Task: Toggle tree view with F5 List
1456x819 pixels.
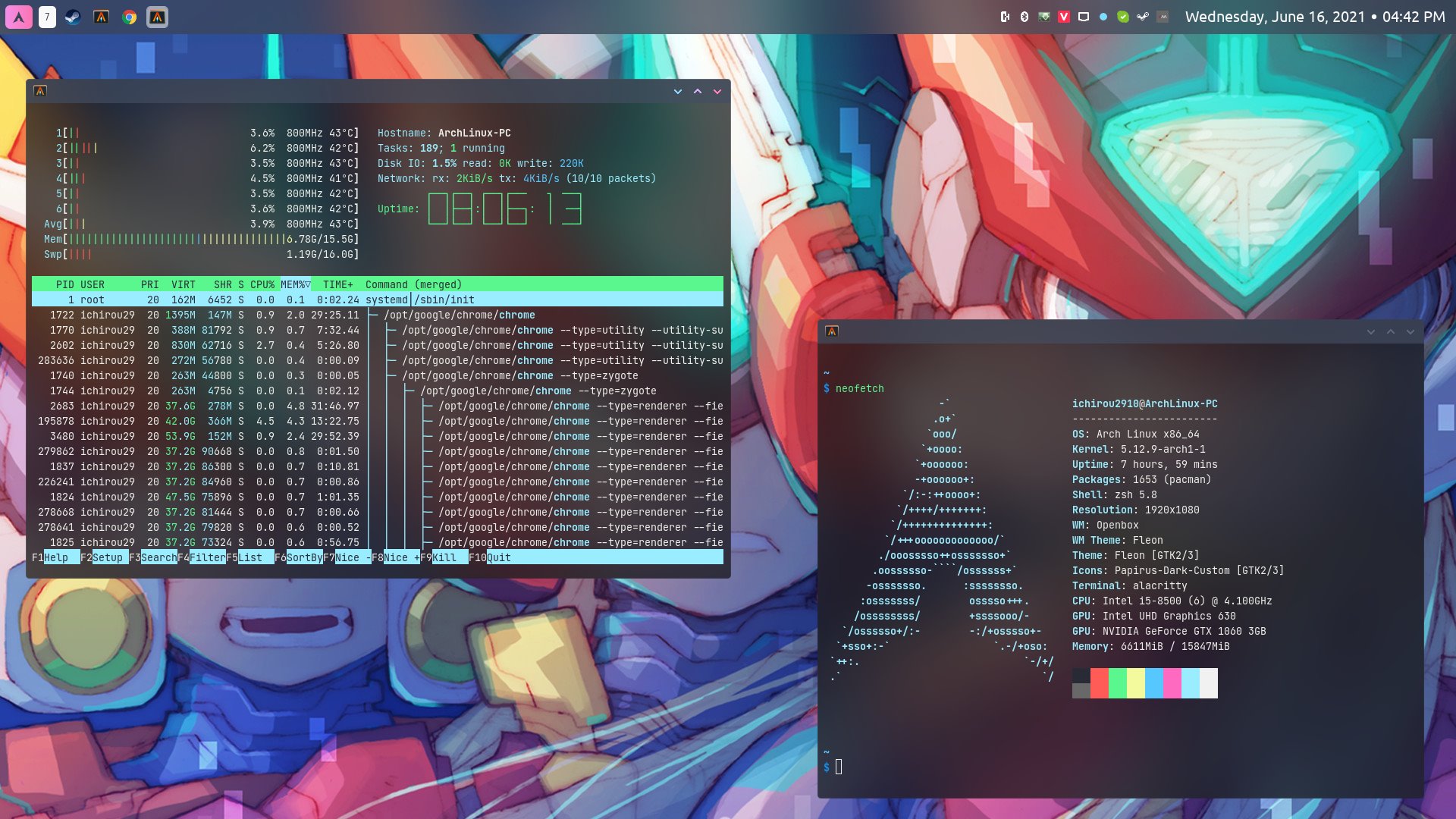Action: click(x=250, y=557)
